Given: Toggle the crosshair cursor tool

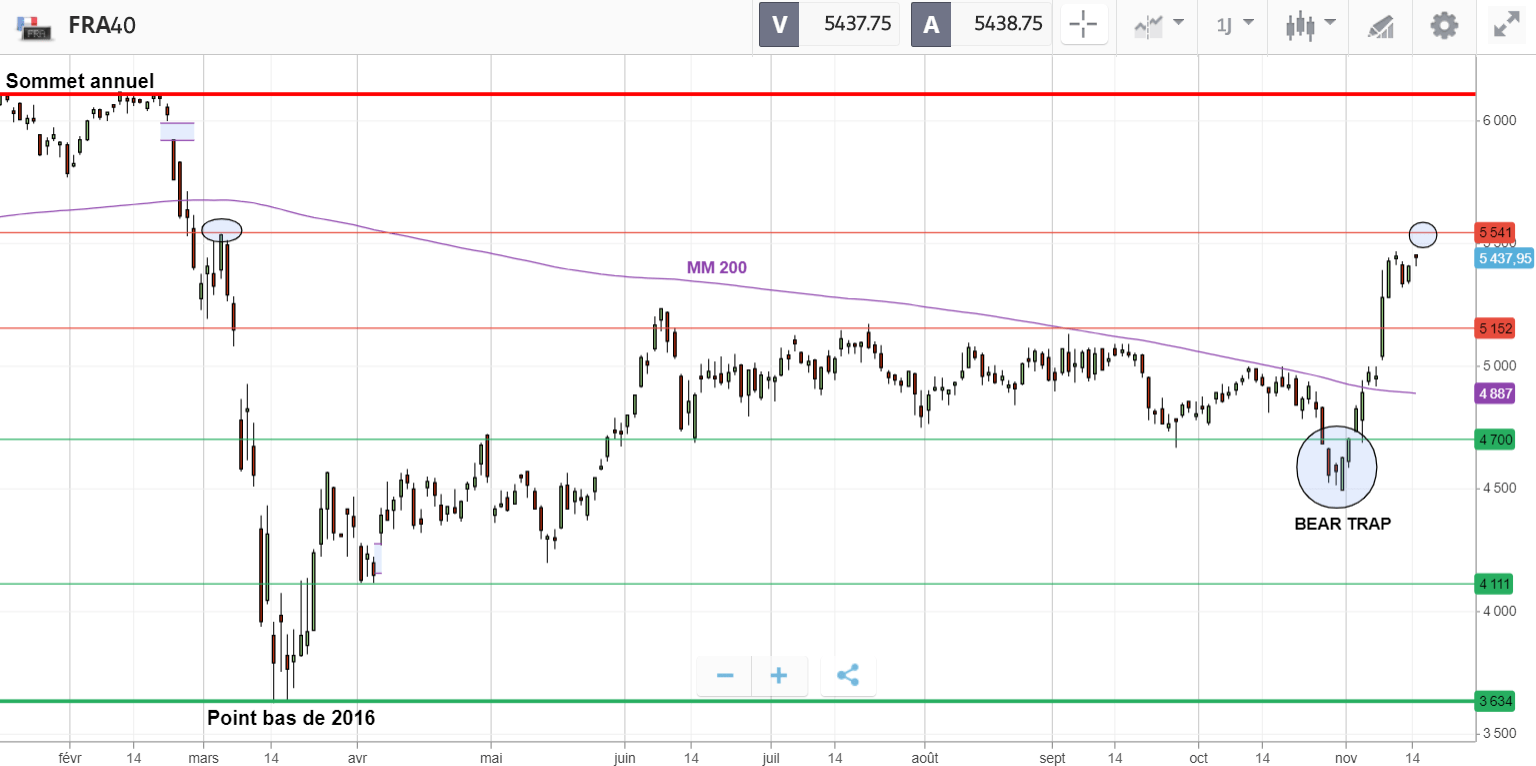Looking at the screenshot, I should pos(1083,25).
